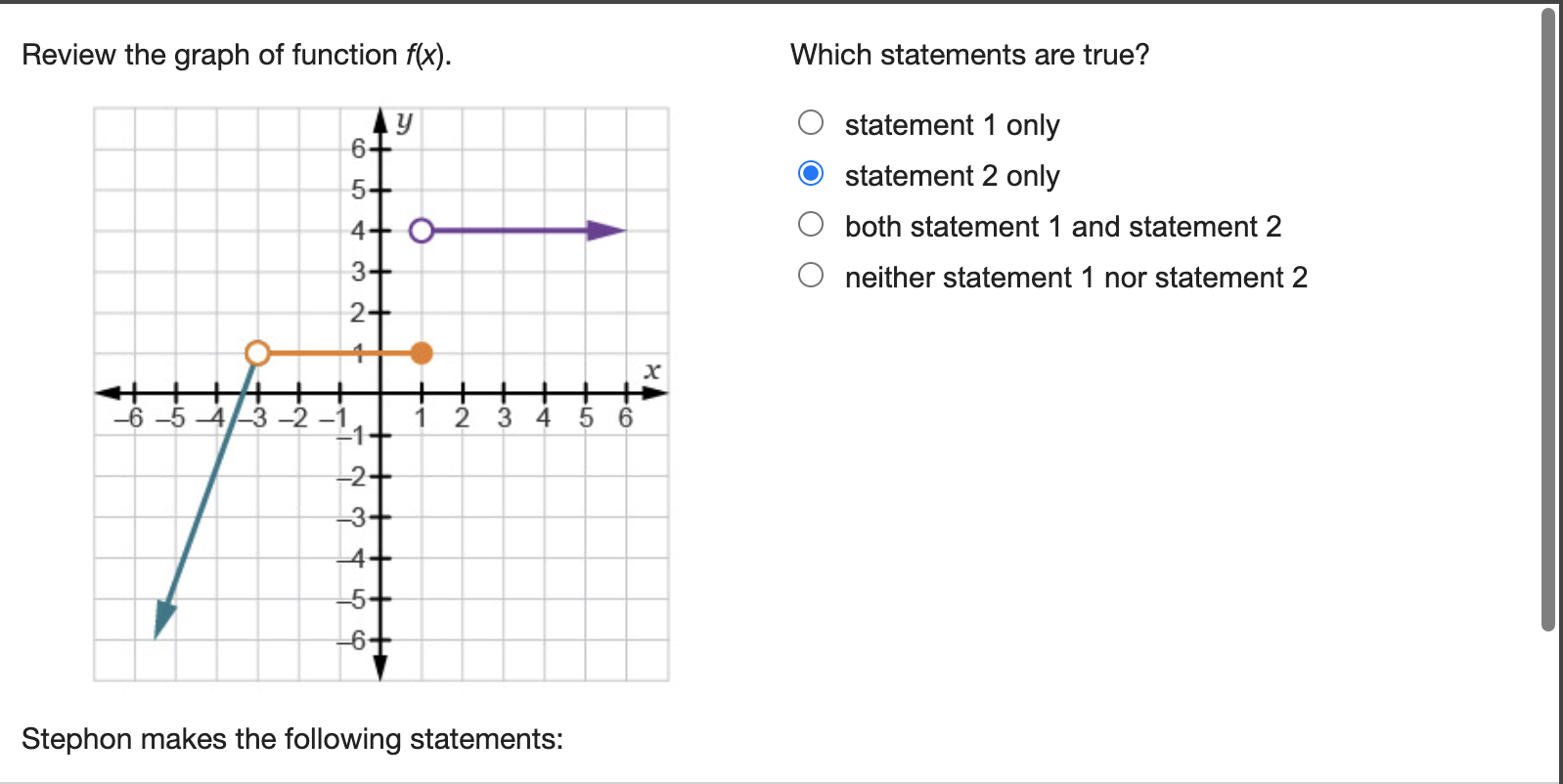The image size is (1563, 784).
Task: Click the purple ray's right-pointing arrowhead
Action: point(606,230)
